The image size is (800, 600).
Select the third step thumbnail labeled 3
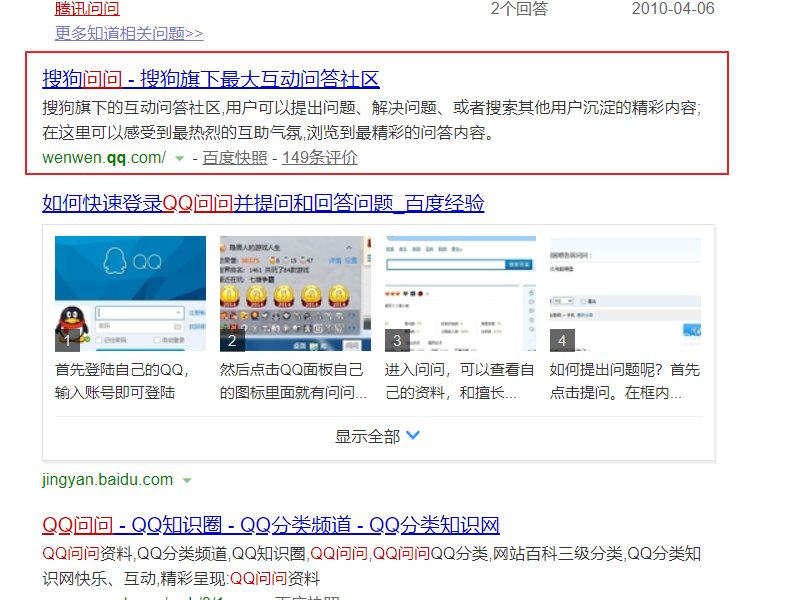click(458, 290)
